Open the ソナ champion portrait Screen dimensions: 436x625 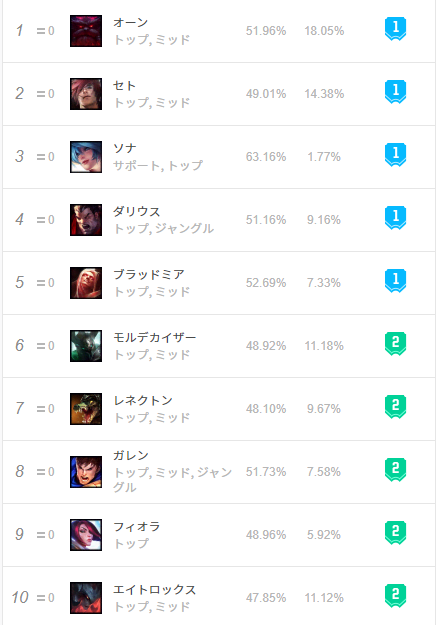pos(86,157)
